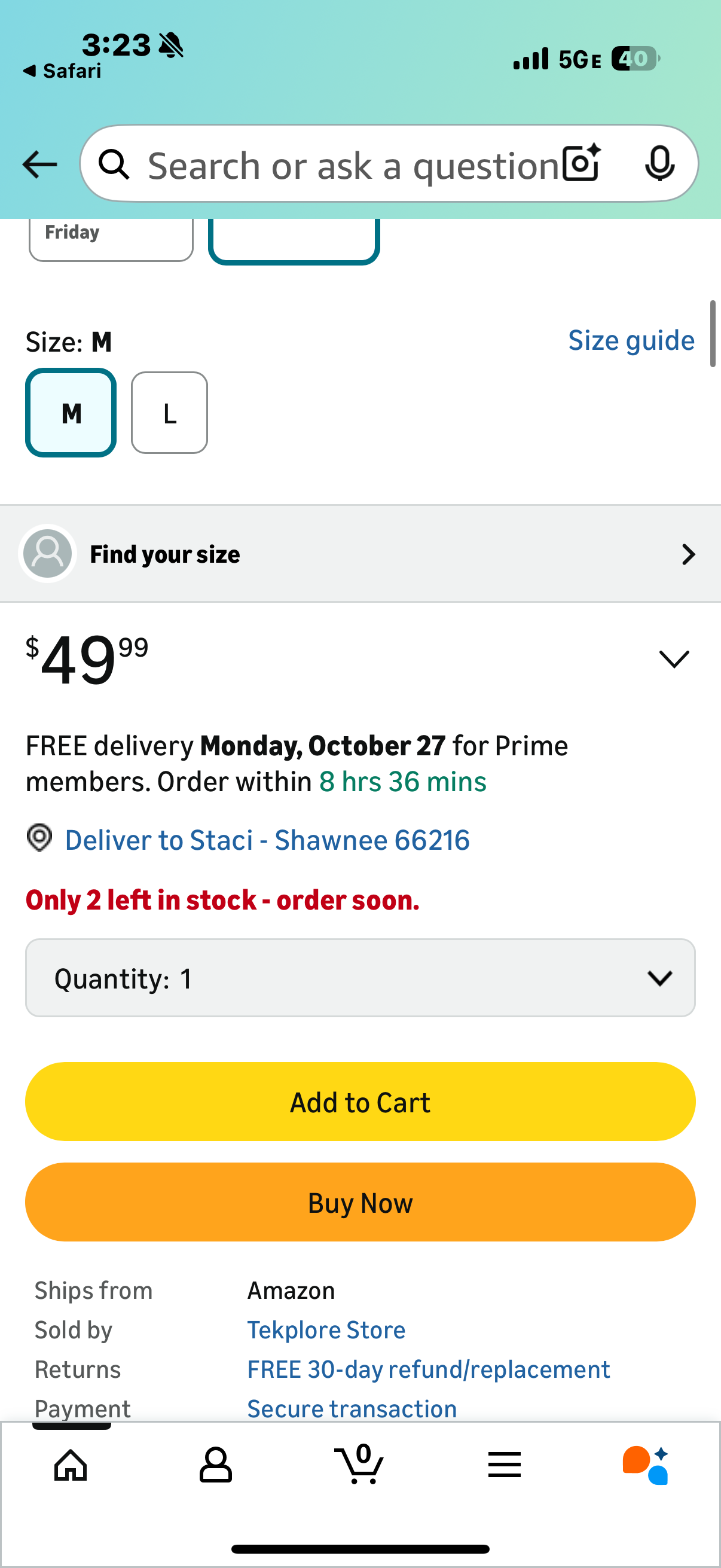This screenshot has height=1568, width=721.
Task: Expand the price details chevron
Action: 674,658
